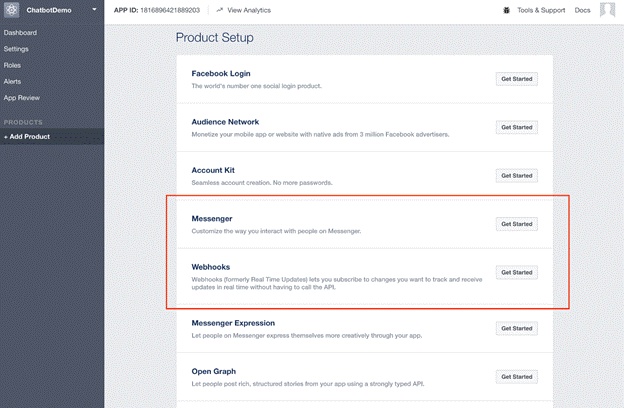
Task: Click the Messenger product title
Action: pos(212,219)
